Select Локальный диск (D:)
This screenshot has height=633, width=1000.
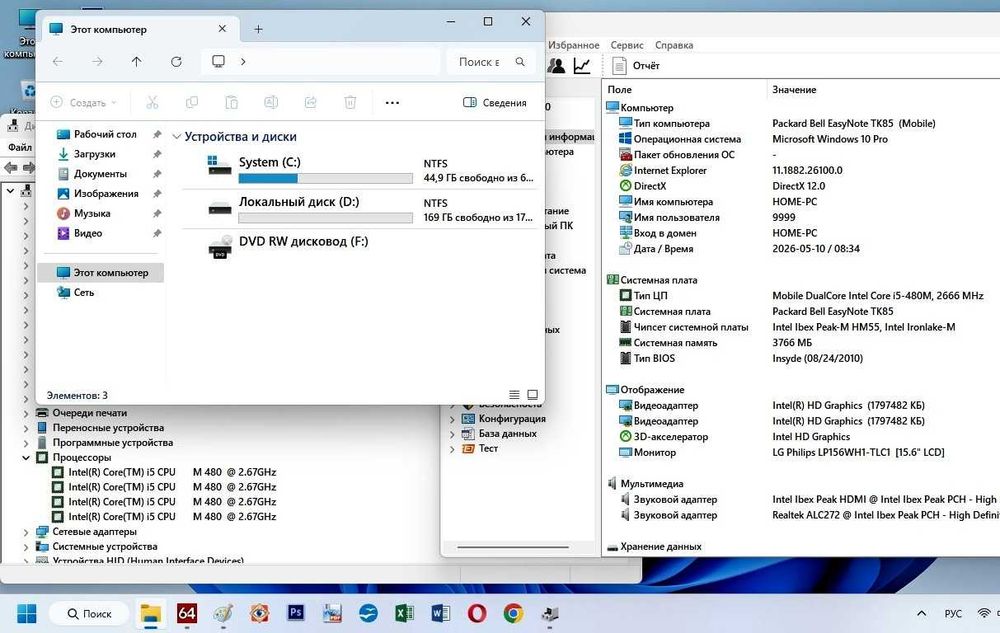tap(360, 209)
